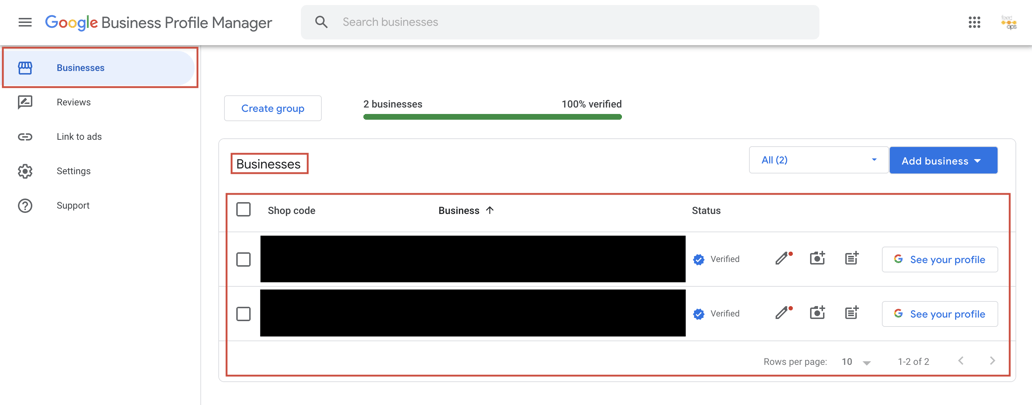Screen dimensions: 1032x405
Task: Click the Reviews sidebar icon
Action: coord(25,102)
